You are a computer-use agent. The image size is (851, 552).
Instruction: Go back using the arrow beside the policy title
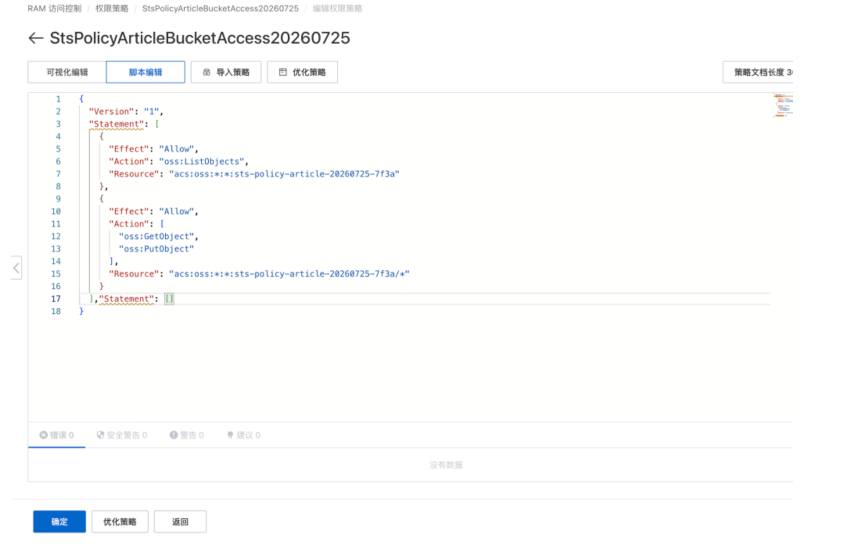coord(35,38)
